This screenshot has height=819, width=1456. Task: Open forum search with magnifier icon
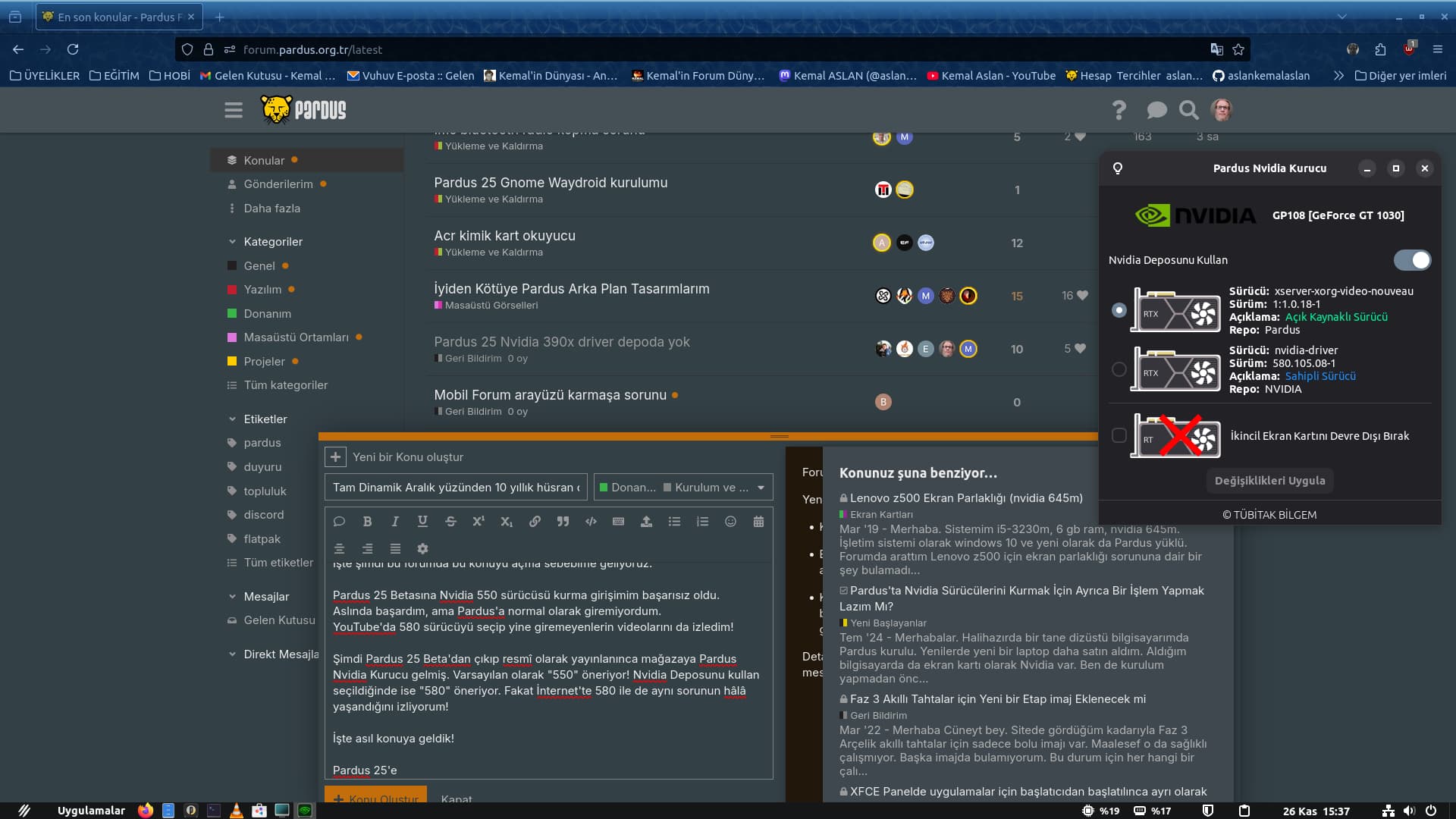point(1188,111)
